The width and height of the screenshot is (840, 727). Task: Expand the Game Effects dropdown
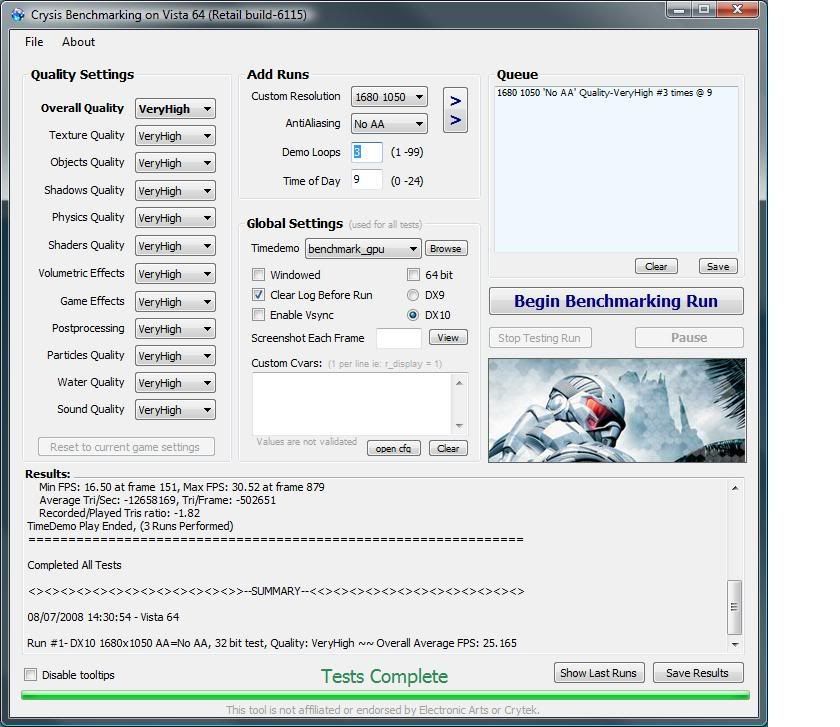[x=175, y=302]
